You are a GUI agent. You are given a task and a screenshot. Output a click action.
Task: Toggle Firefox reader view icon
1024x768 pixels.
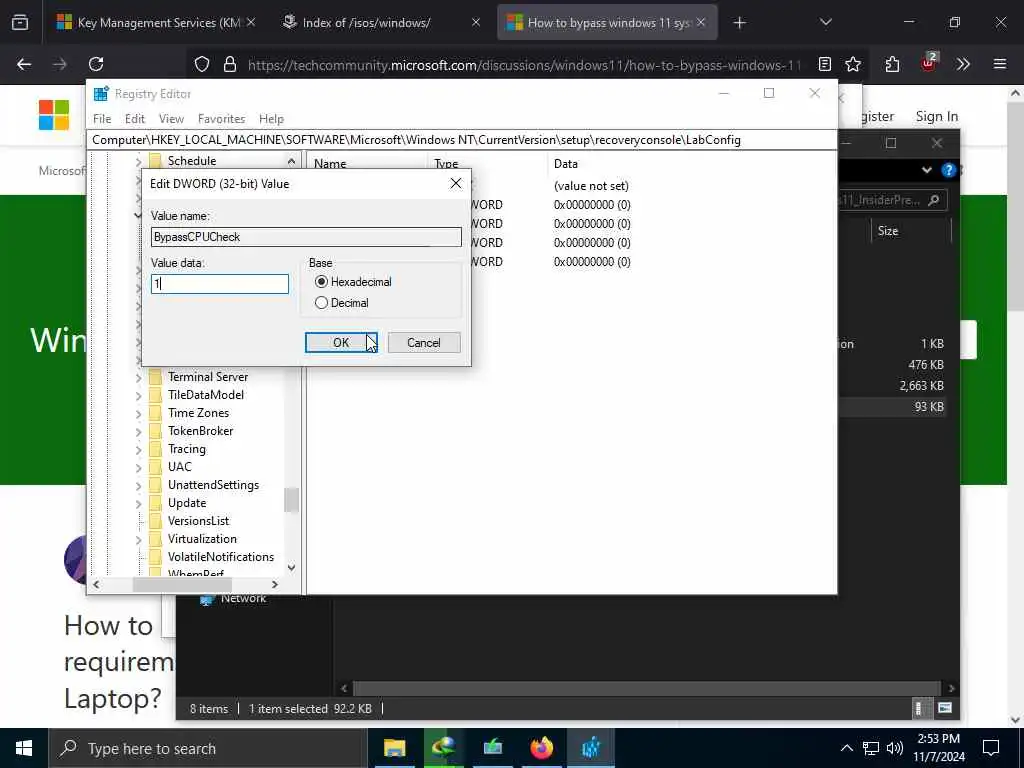[825, 64]
